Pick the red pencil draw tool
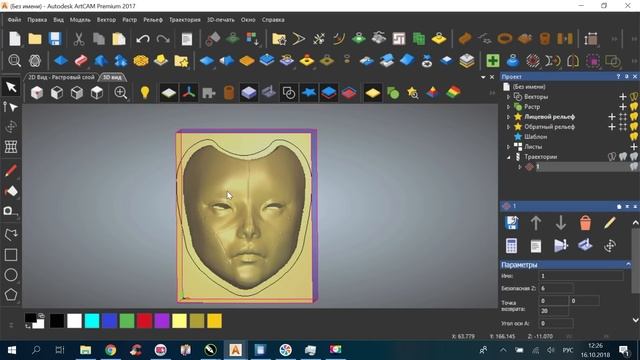This screenshot has height=360, width=640. pos(11,171)
